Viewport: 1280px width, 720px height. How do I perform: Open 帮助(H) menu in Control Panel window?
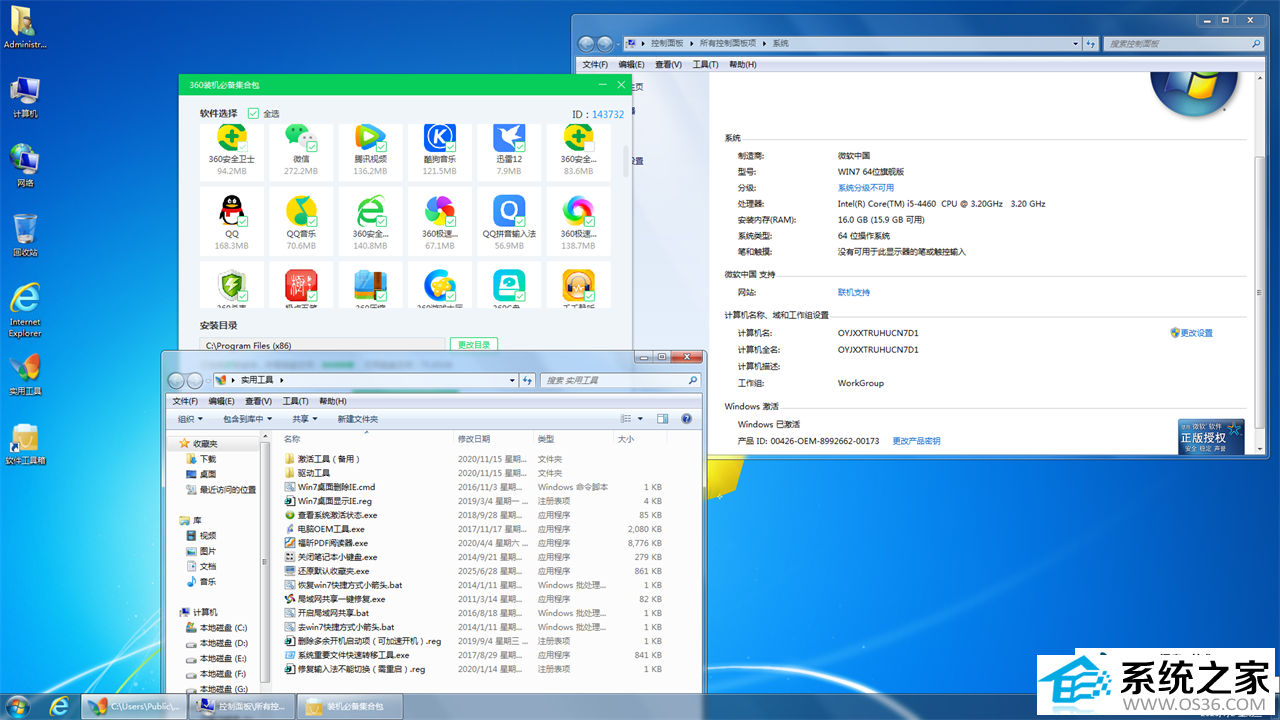coord(742,64)
